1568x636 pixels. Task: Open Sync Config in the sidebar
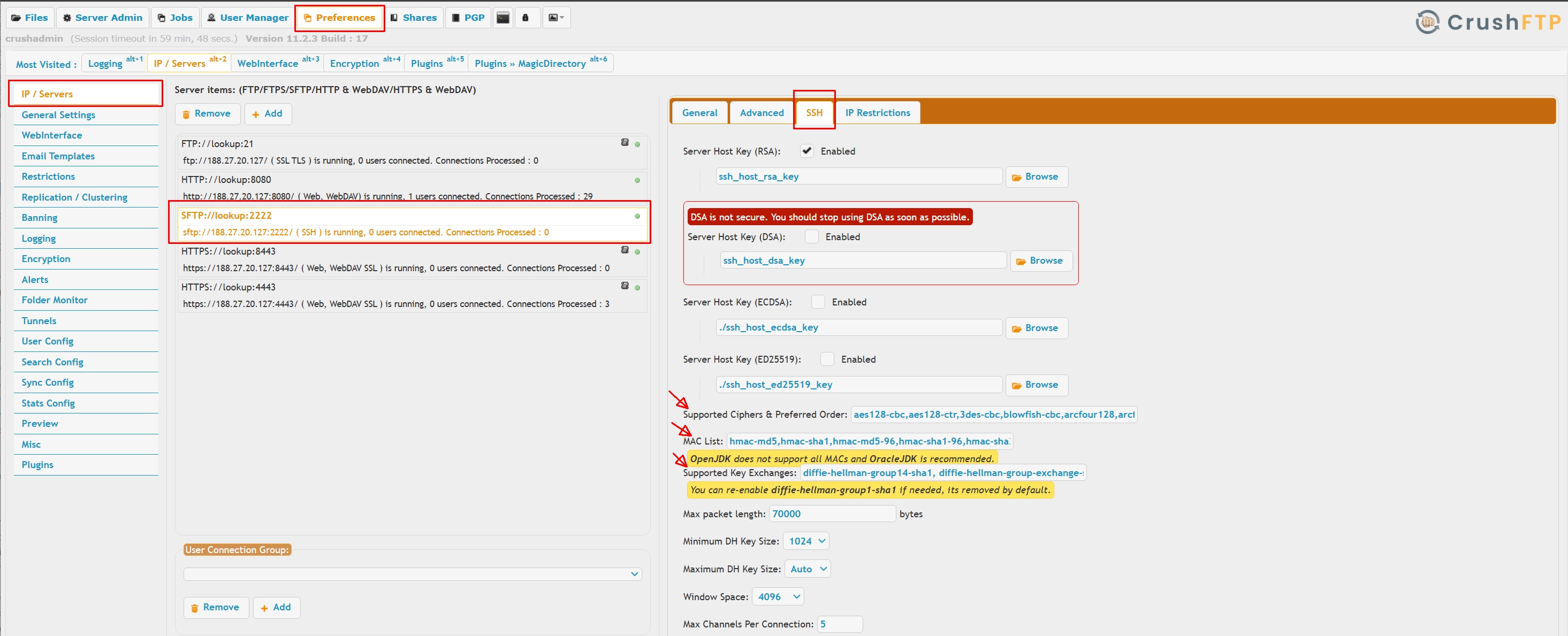[86, 382]
